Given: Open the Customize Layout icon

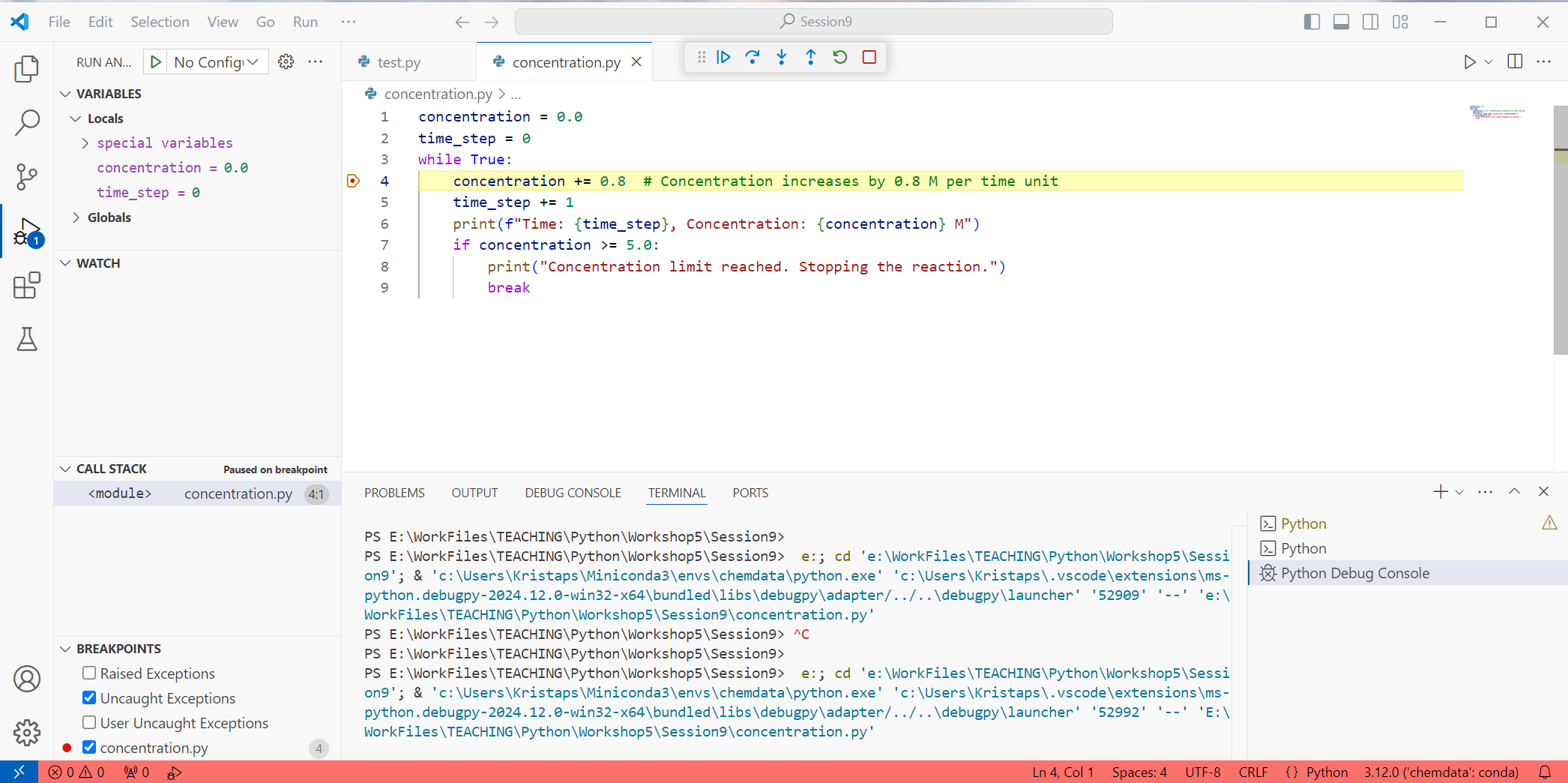Looking at the screenshot, I should [1400, 22].
